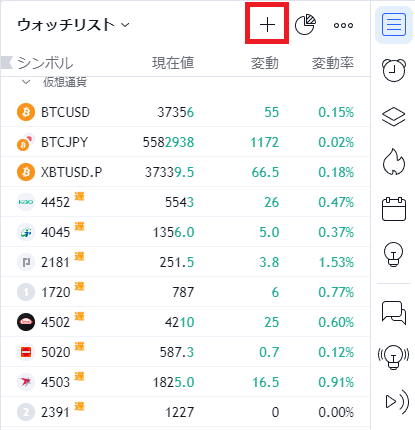Image resolution: width=415 pixels, height=430 pixels.
Task: Open the ideas lightbulb icon
Action: click(394, 254)
